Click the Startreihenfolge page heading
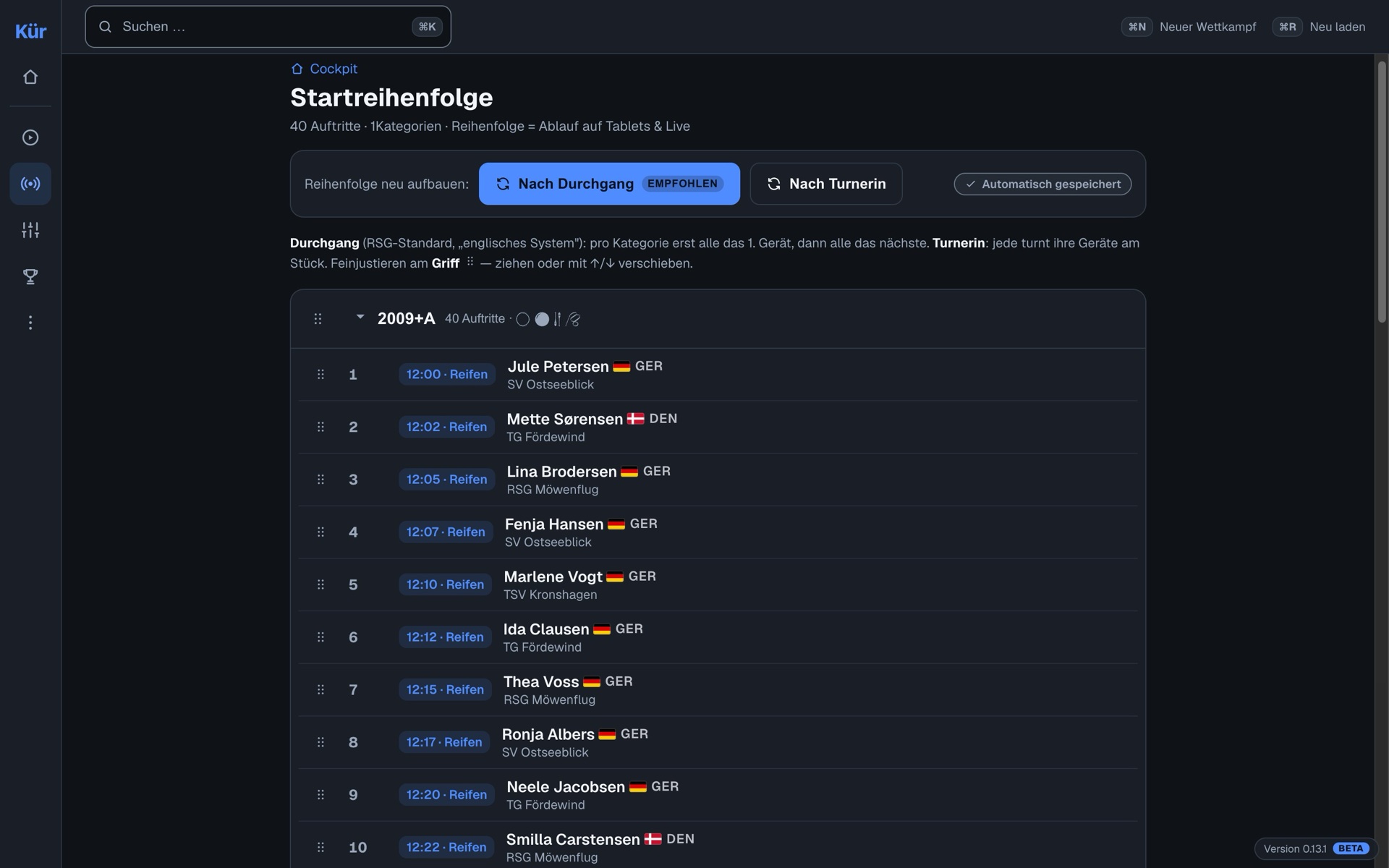 [x=391, y=98]
